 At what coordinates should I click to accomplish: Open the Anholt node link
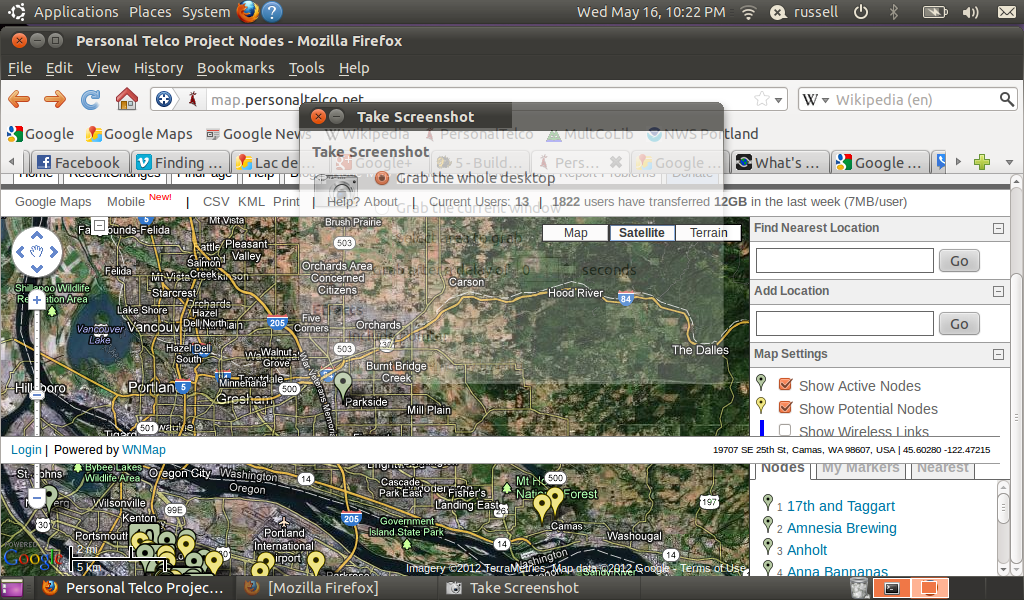coord(807,550)
